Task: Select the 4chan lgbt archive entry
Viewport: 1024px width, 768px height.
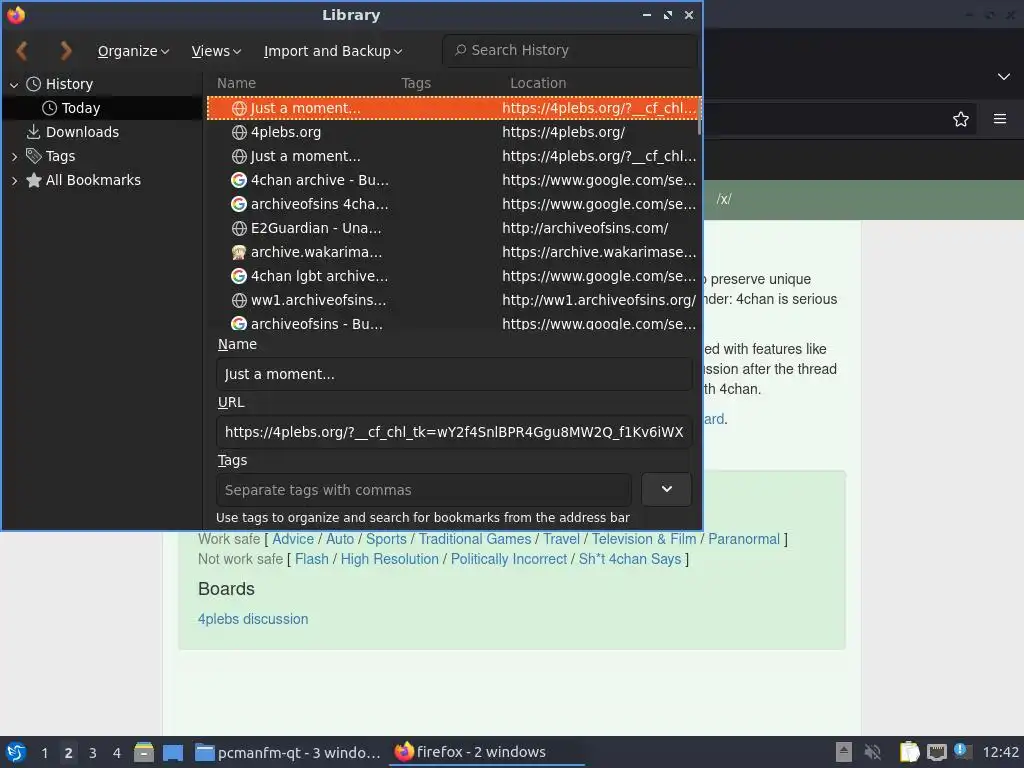Action: [453, 276]
